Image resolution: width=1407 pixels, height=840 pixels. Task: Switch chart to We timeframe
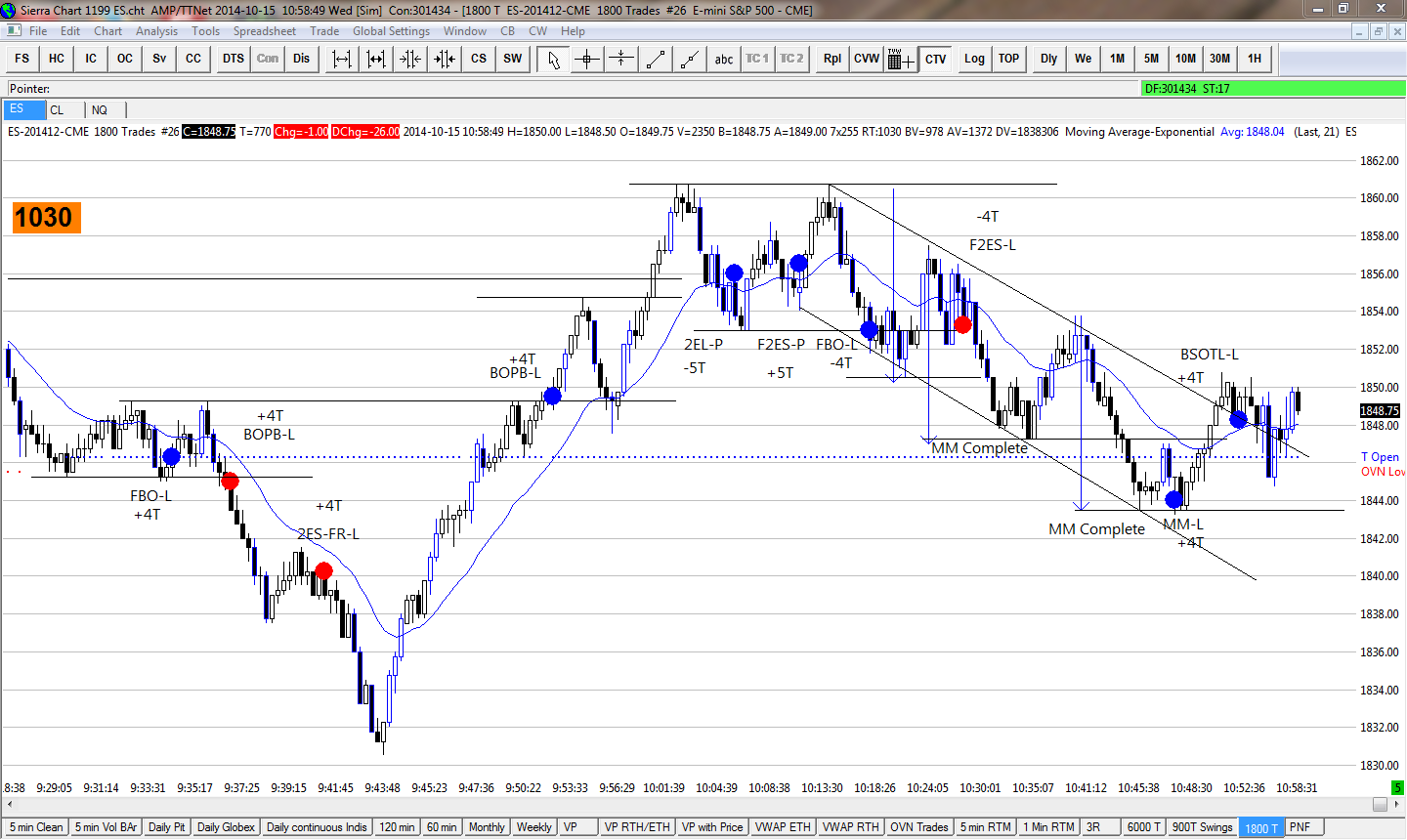1084,59
